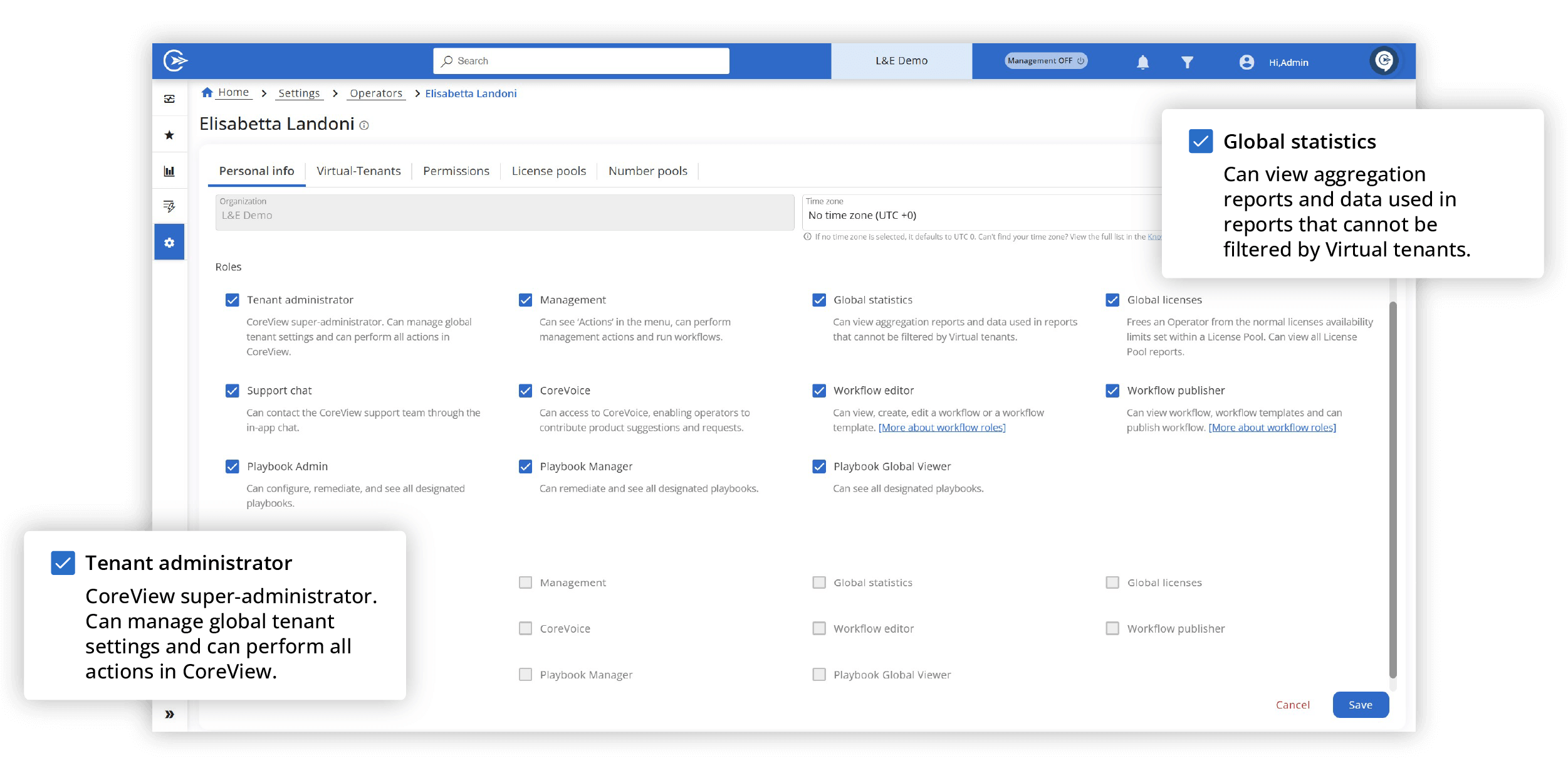The height and width of the screenshot is (775, 1568).
Task: Open the notifications bell
Action: (x=1142, y=62)
